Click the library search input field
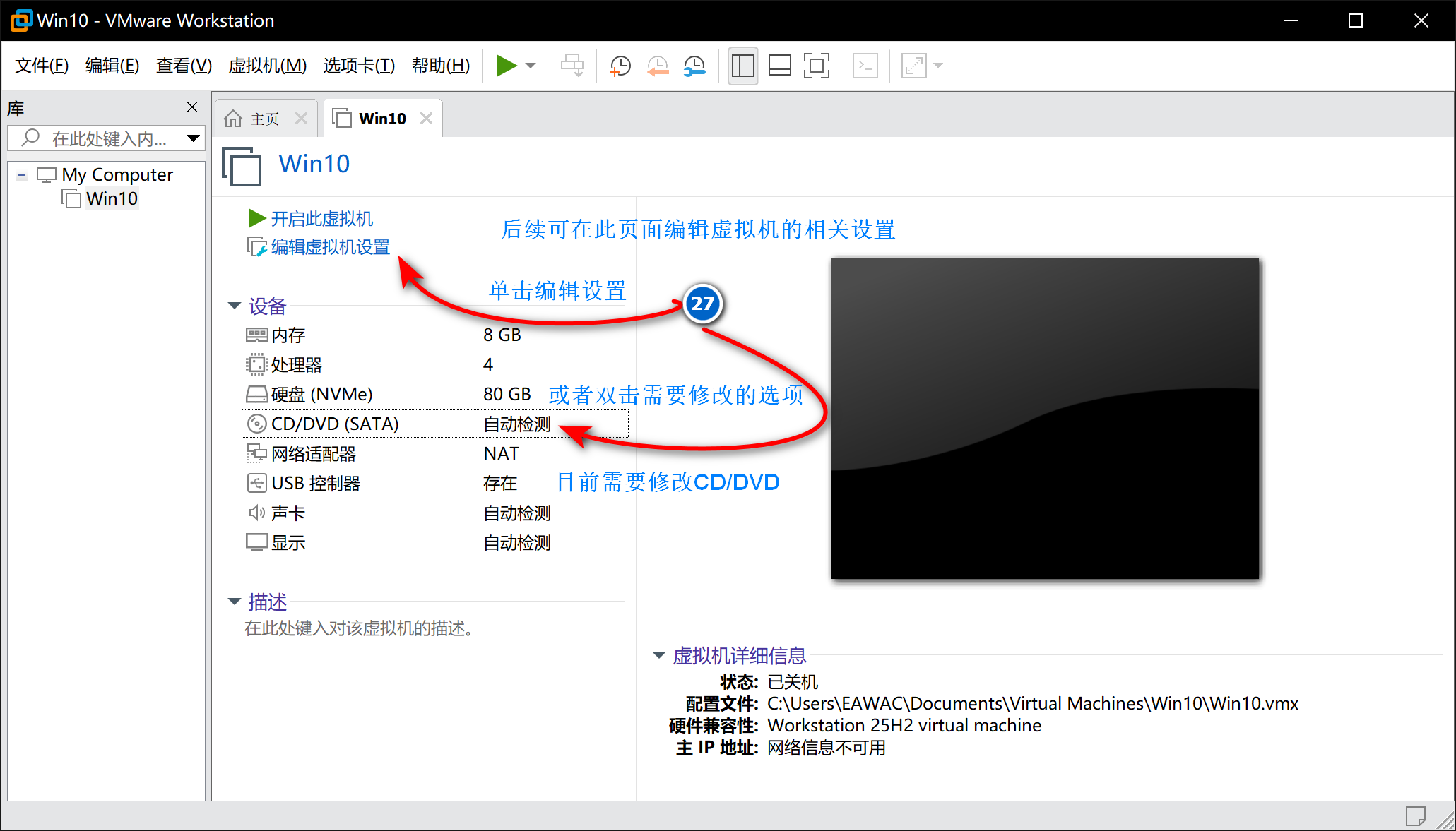 coord(106,138)
